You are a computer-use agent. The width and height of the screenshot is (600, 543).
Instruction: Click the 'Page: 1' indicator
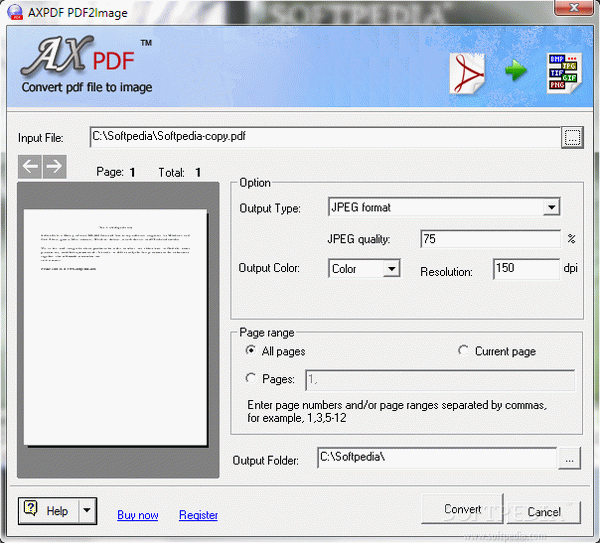[116, 172]
